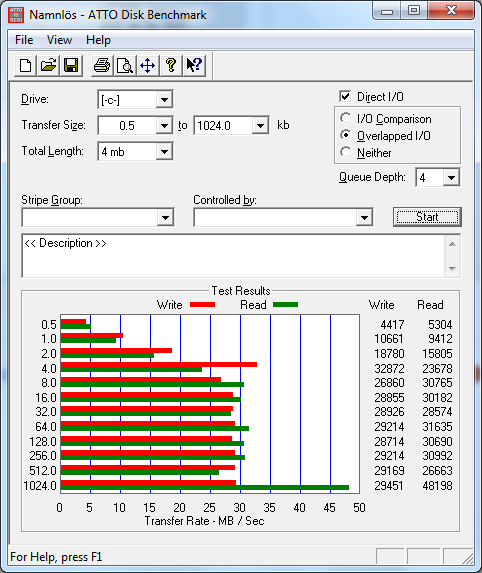Expand the Controlled by dropdown
This screenshot has height=573, width=482.
(364, 218)
